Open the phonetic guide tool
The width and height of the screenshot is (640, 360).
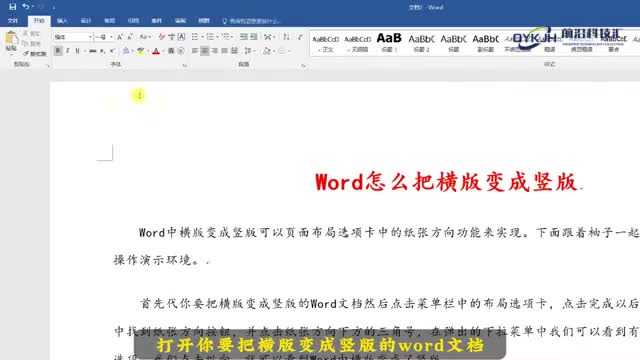tap(171, 37)
